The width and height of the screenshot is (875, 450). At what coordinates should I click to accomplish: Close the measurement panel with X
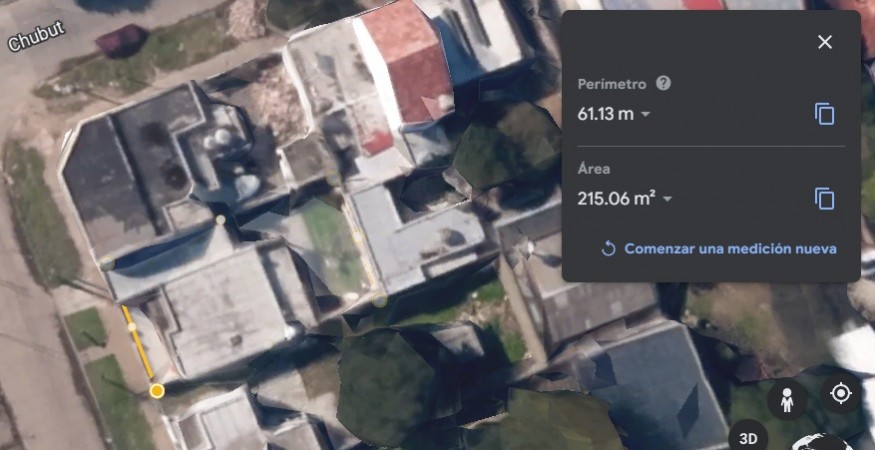824,42
